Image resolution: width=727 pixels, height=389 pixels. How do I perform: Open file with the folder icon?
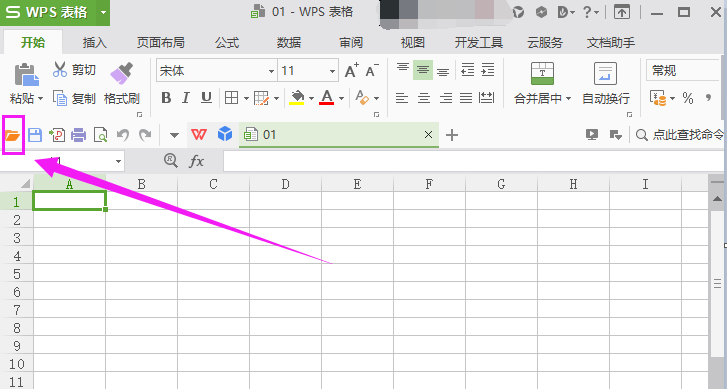[13, 135]
